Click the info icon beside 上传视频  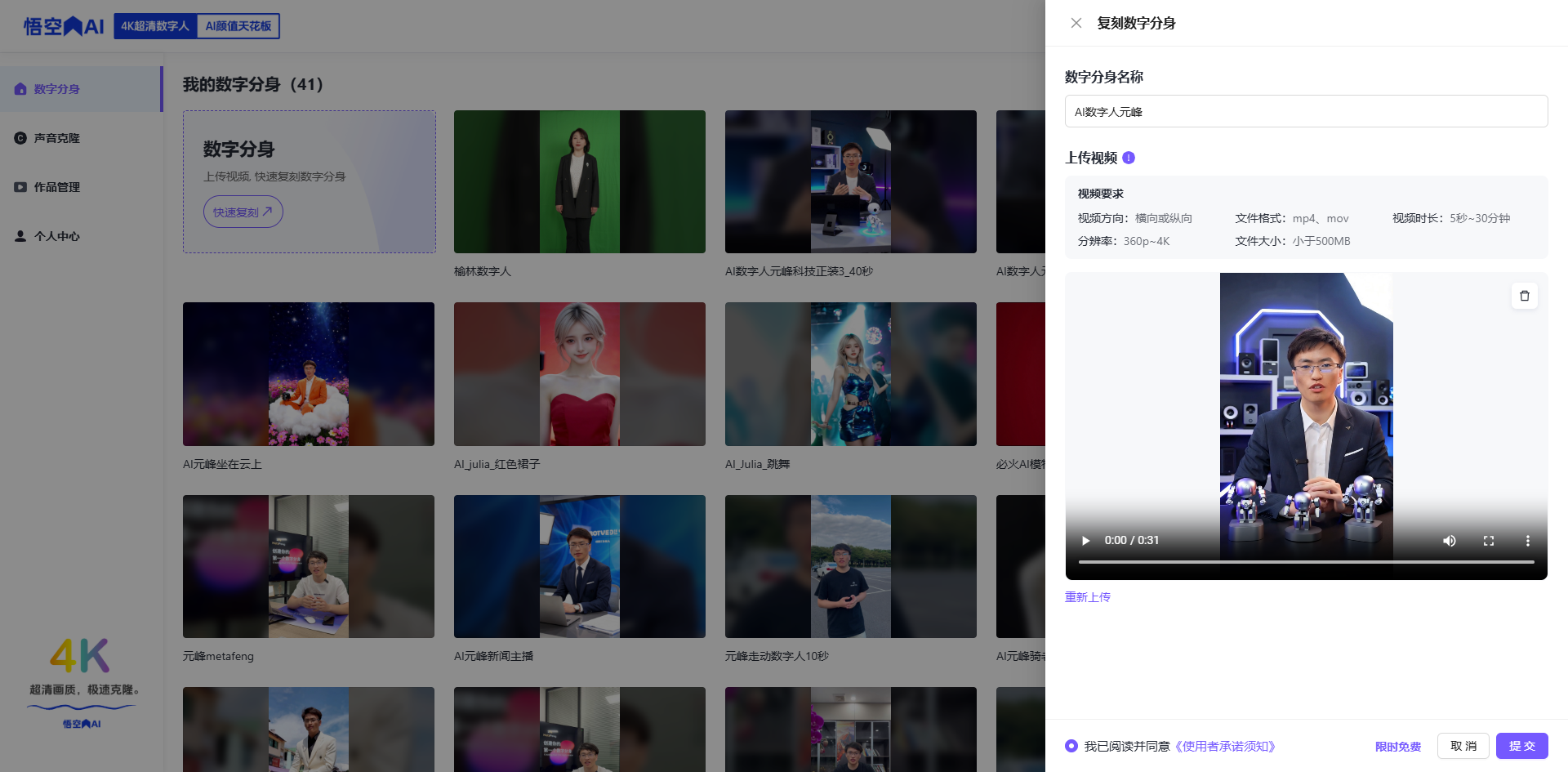point(1129,158)
